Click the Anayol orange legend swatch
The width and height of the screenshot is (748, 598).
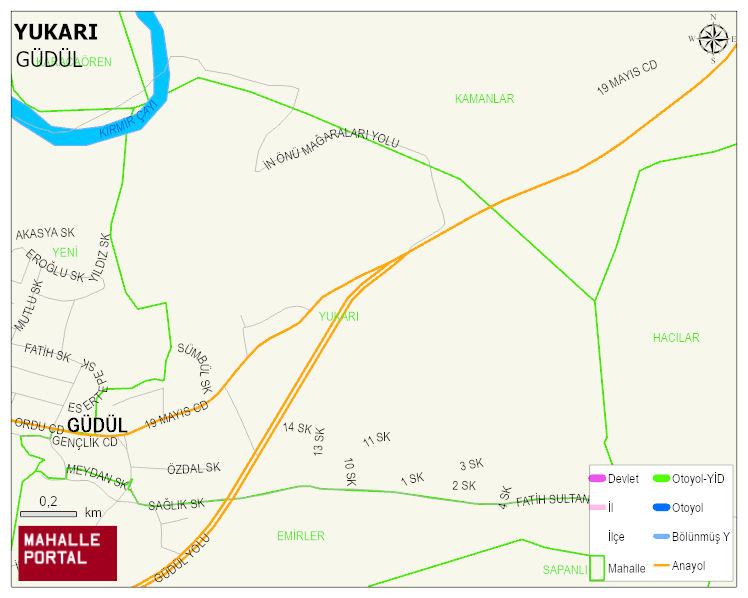pyautogui.click(x=661, y=566)
